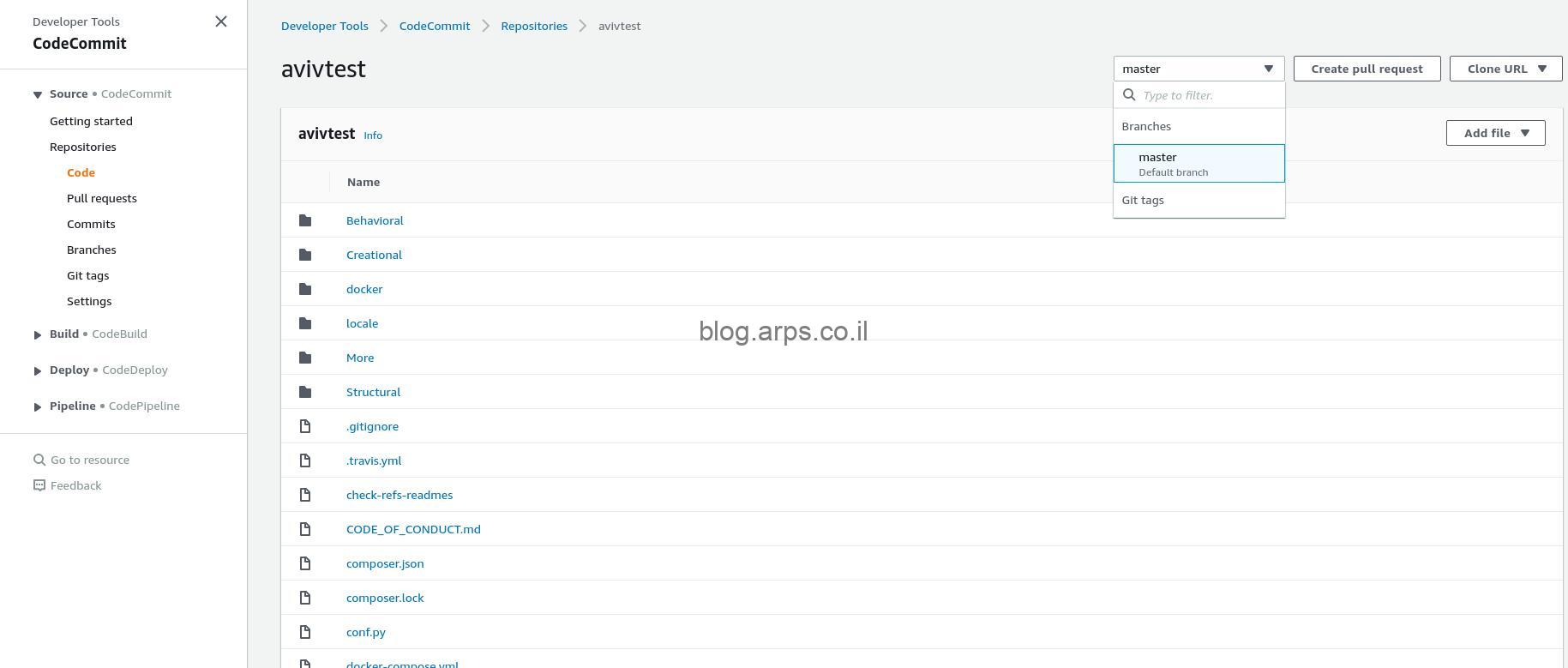Click the magnifier icon in branch filter
Viewport: 1568px width, 668px height.
pos(1129,94)
